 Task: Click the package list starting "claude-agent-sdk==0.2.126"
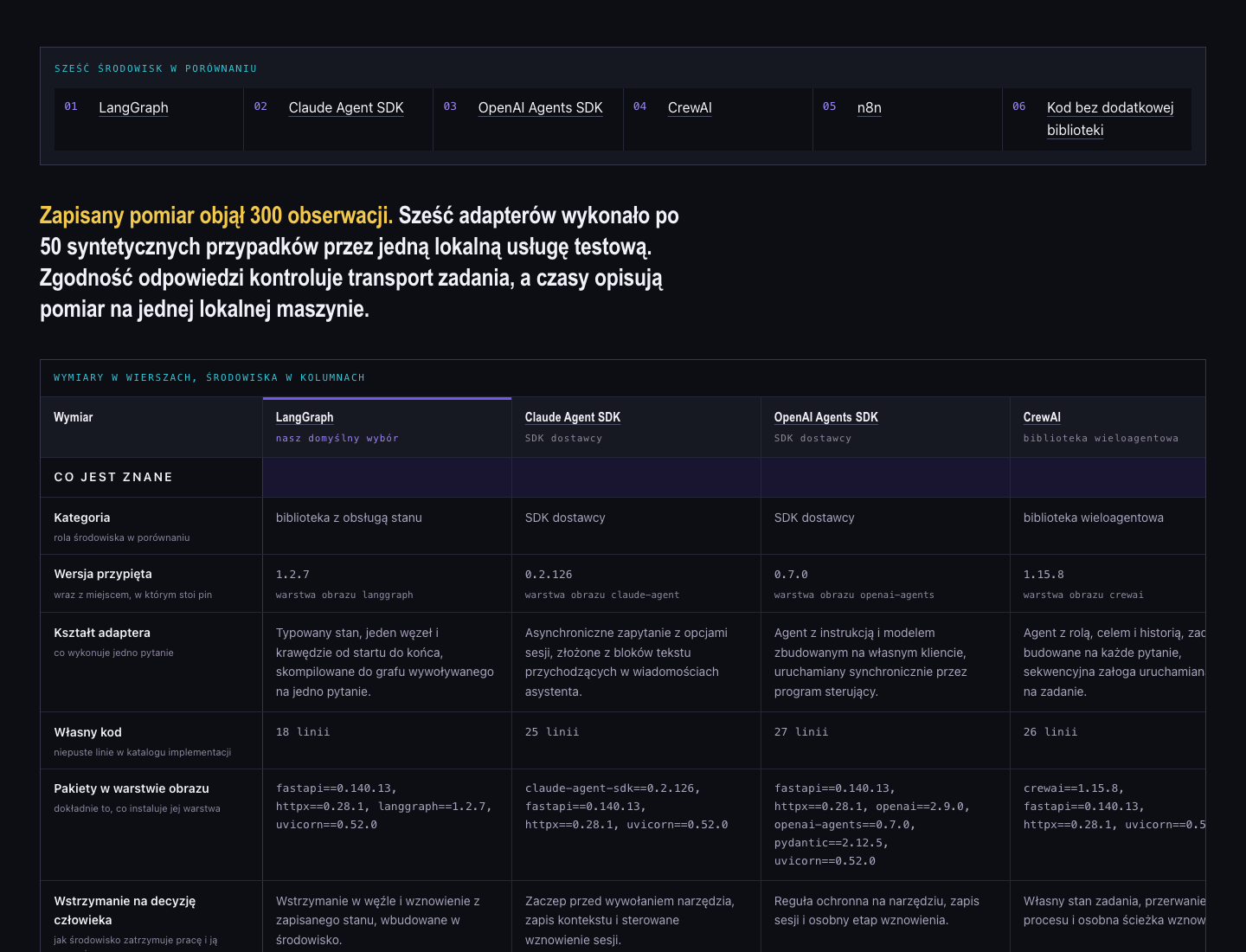[x=626, y=807]
